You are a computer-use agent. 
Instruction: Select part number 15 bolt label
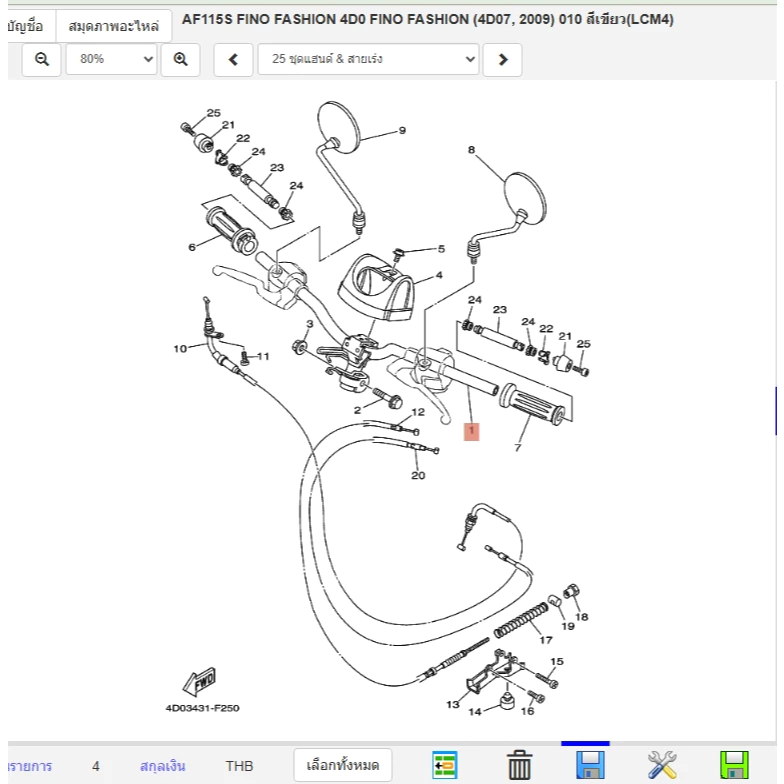click(557, 662)
